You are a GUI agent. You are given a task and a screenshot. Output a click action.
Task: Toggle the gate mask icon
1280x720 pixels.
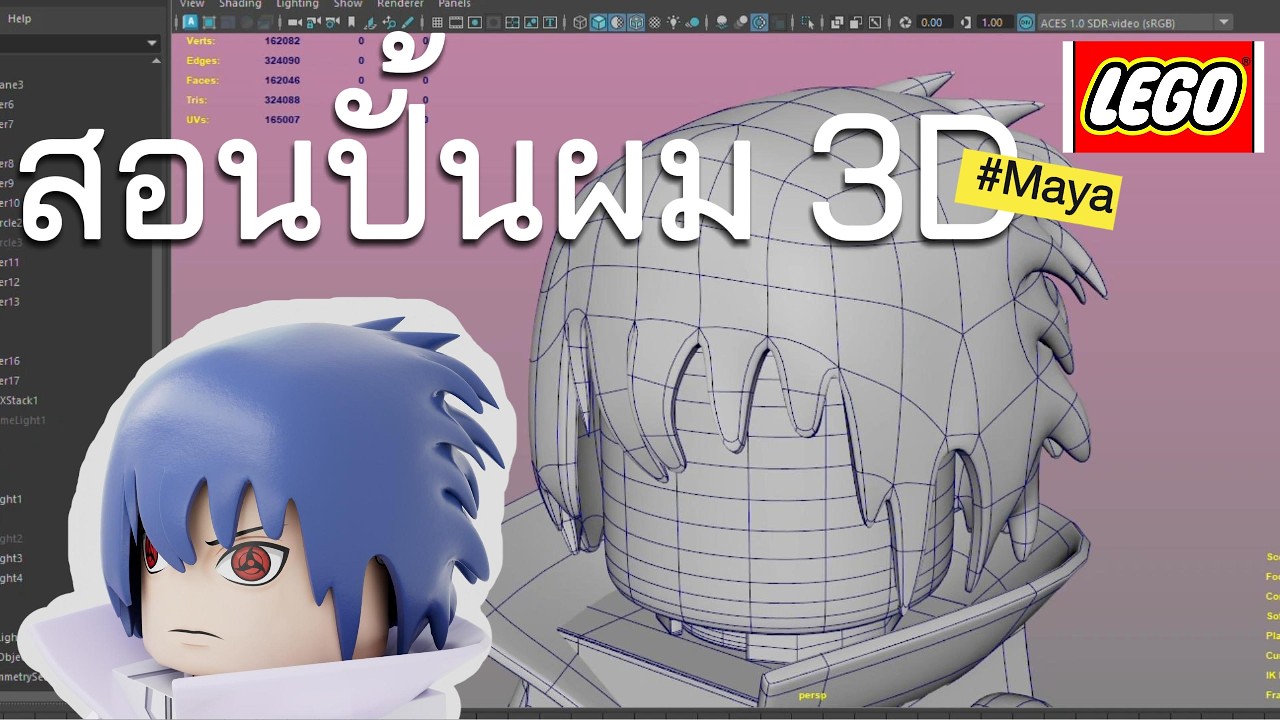tap(494, 22)
